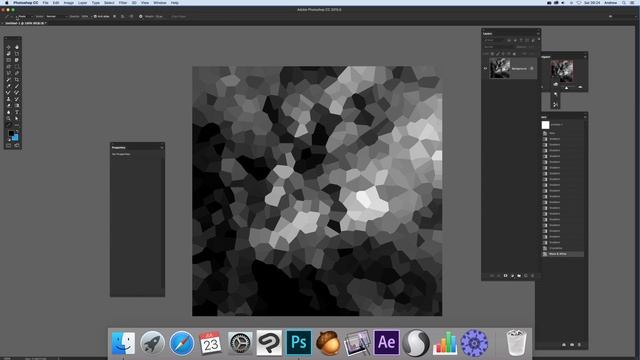Viewport: 640px width, 360px height.
Task: Open the Navigator panel menu
Action: click(585, 57)
